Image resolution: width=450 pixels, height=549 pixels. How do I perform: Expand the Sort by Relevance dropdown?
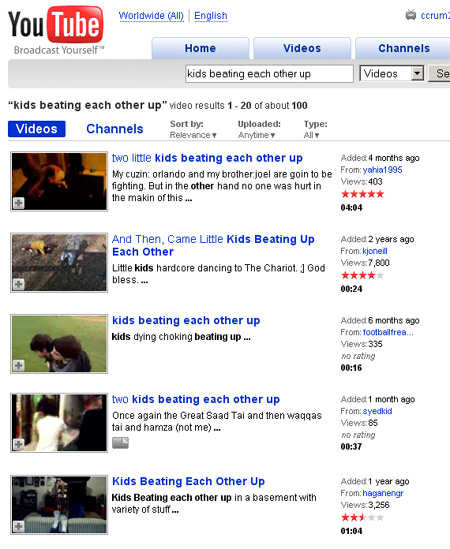coord(193,135)
